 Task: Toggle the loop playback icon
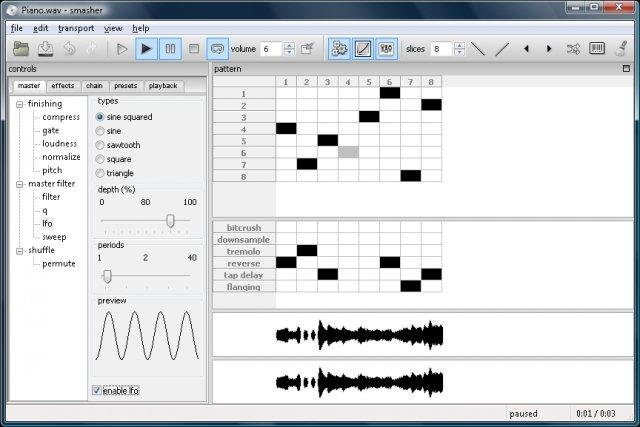(x=217, y=49)
